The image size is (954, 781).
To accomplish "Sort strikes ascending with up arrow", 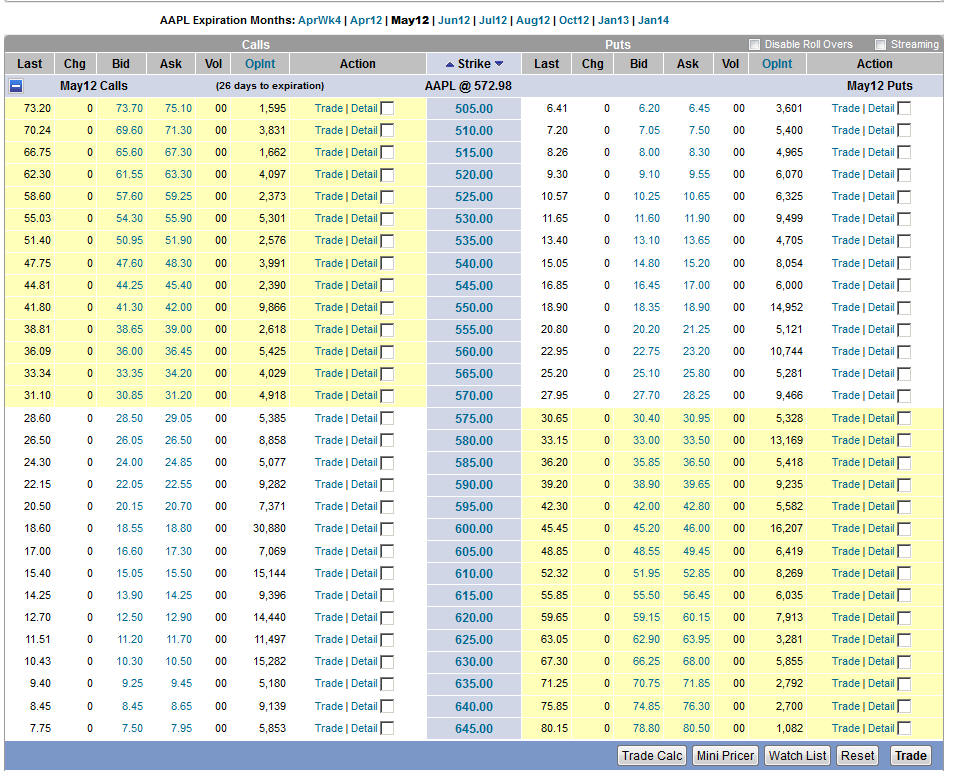I will pyautogui.click(x=450, y=64).
